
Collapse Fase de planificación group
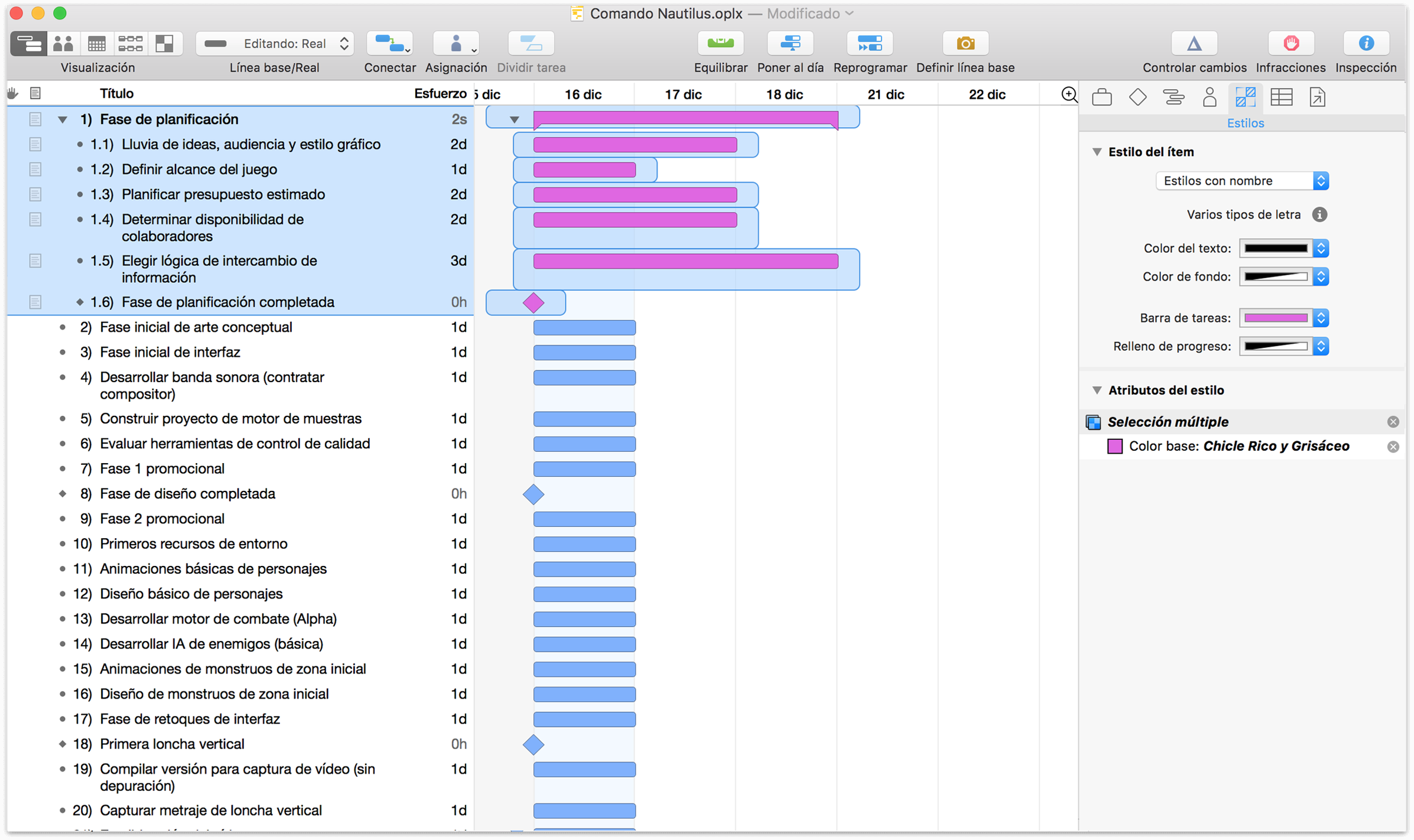[x=62, y=119]
